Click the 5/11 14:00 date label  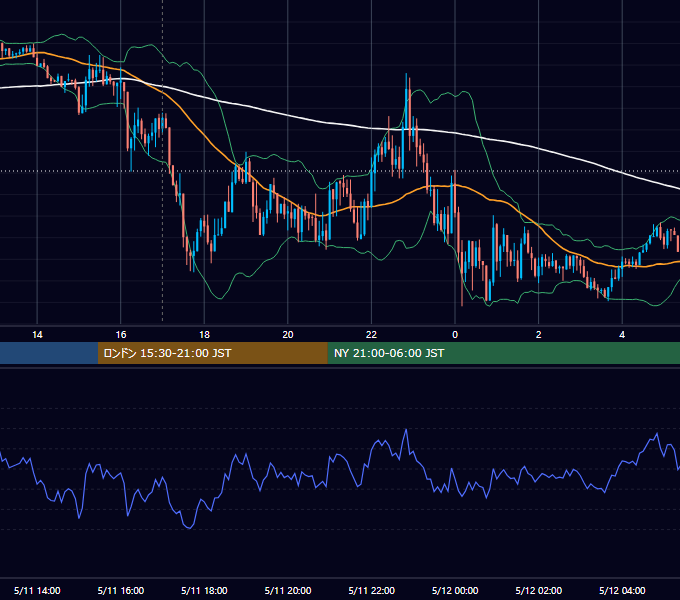[37, 590]
